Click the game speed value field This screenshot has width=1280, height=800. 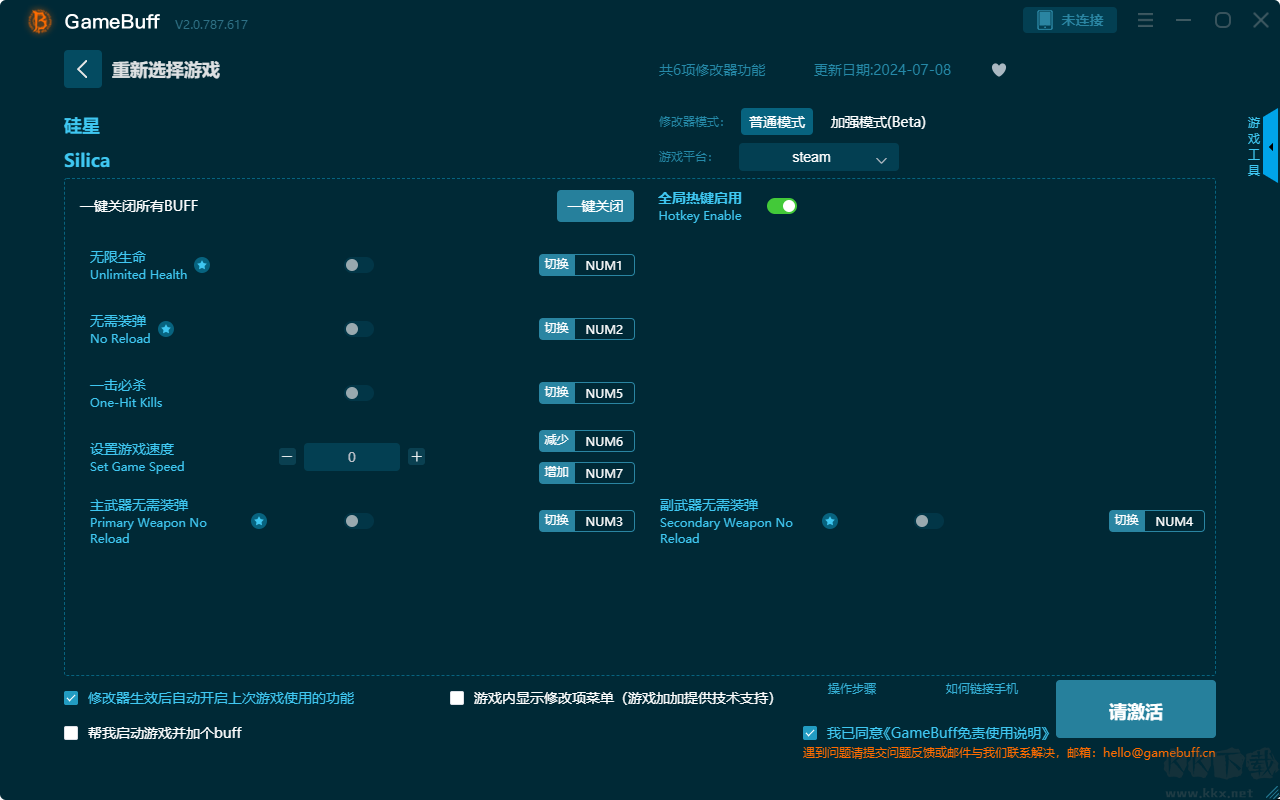point(352,457)
